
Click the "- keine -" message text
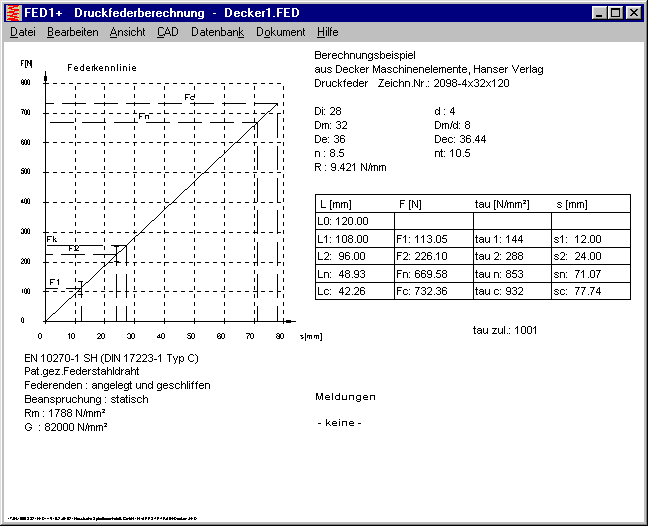coord(339,424)
